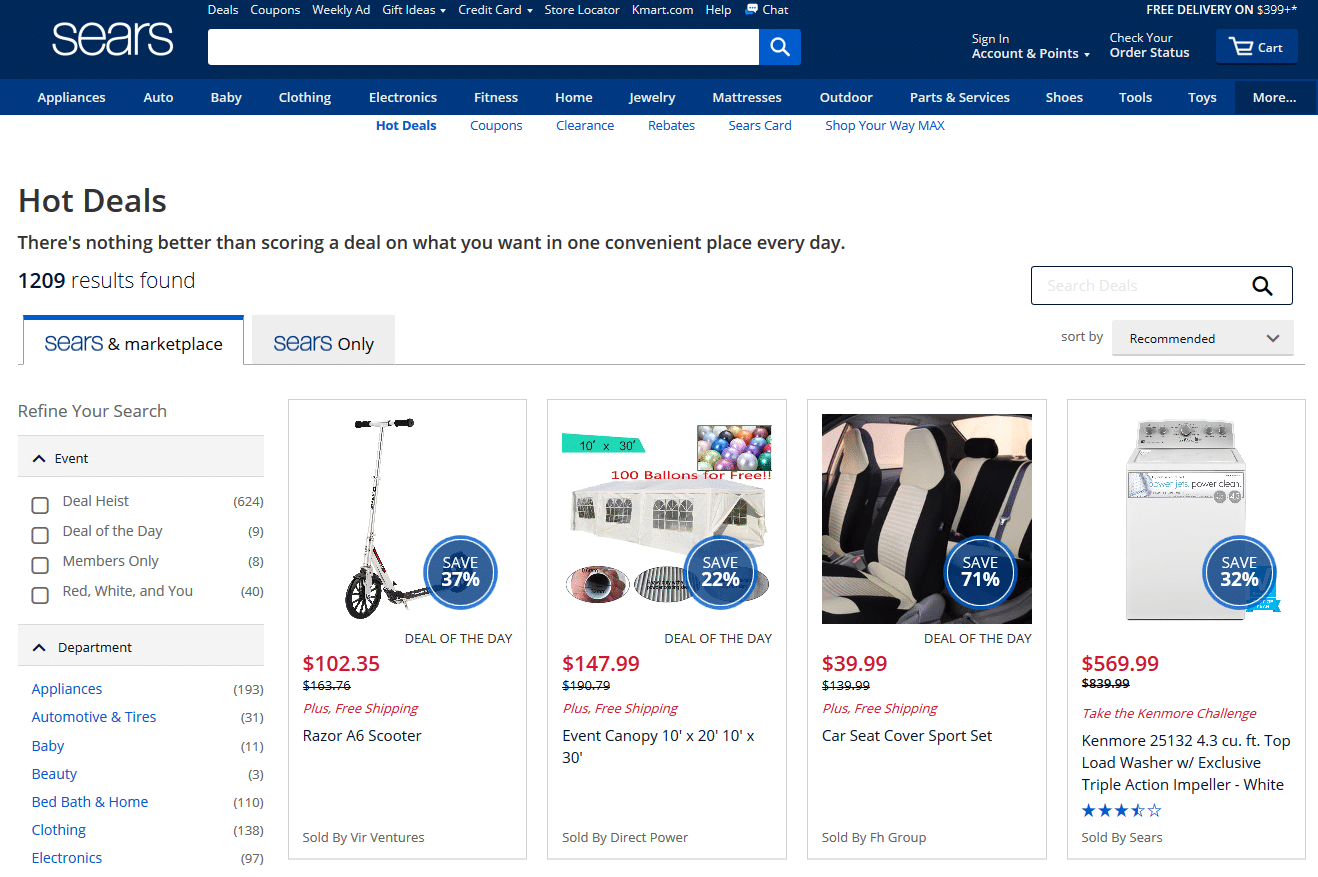Click the Chat bubble icon
This screenshot has height=877, width=1318.
pyautogui.click(x=752, y=10)
